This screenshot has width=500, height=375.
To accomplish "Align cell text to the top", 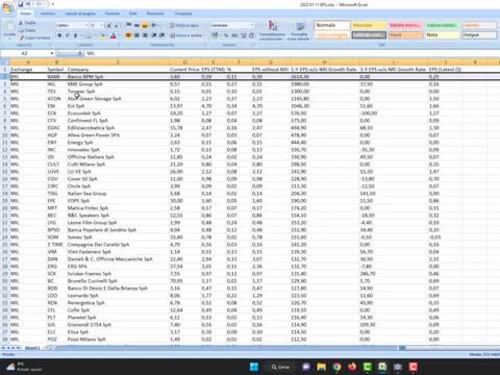I will coord(129,25).
